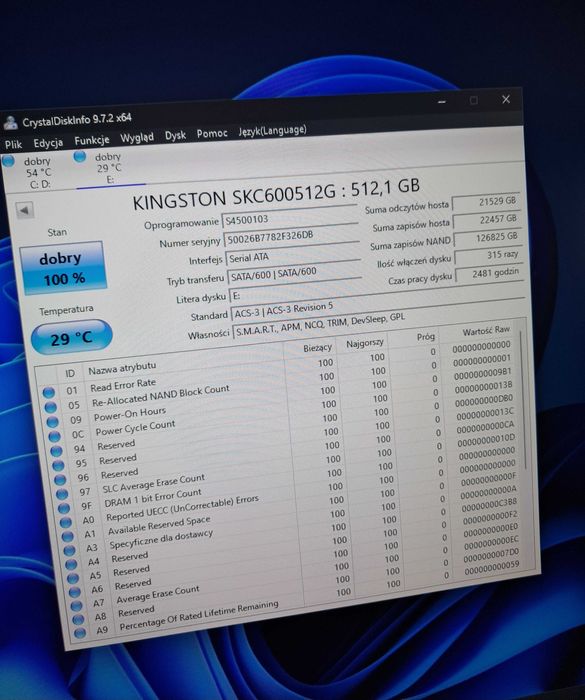Open the Plik menu

(13, 144)
